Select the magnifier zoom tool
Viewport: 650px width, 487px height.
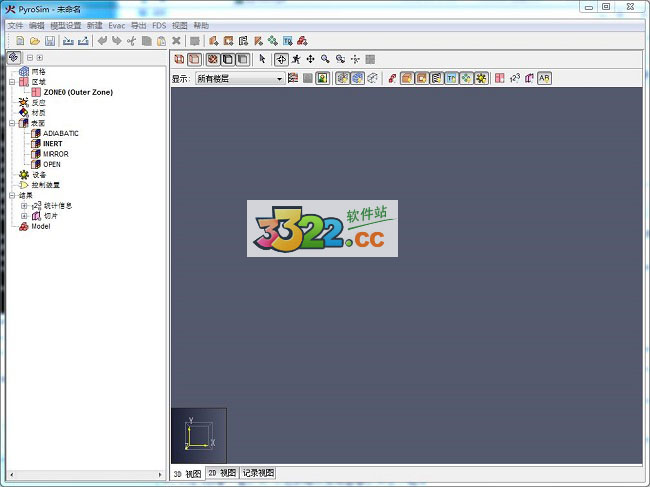(x=325, y=60)
